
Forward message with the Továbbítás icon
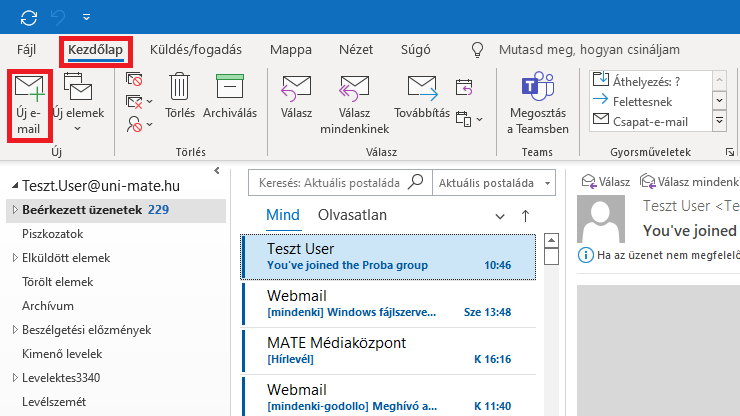tap(422, 88)
